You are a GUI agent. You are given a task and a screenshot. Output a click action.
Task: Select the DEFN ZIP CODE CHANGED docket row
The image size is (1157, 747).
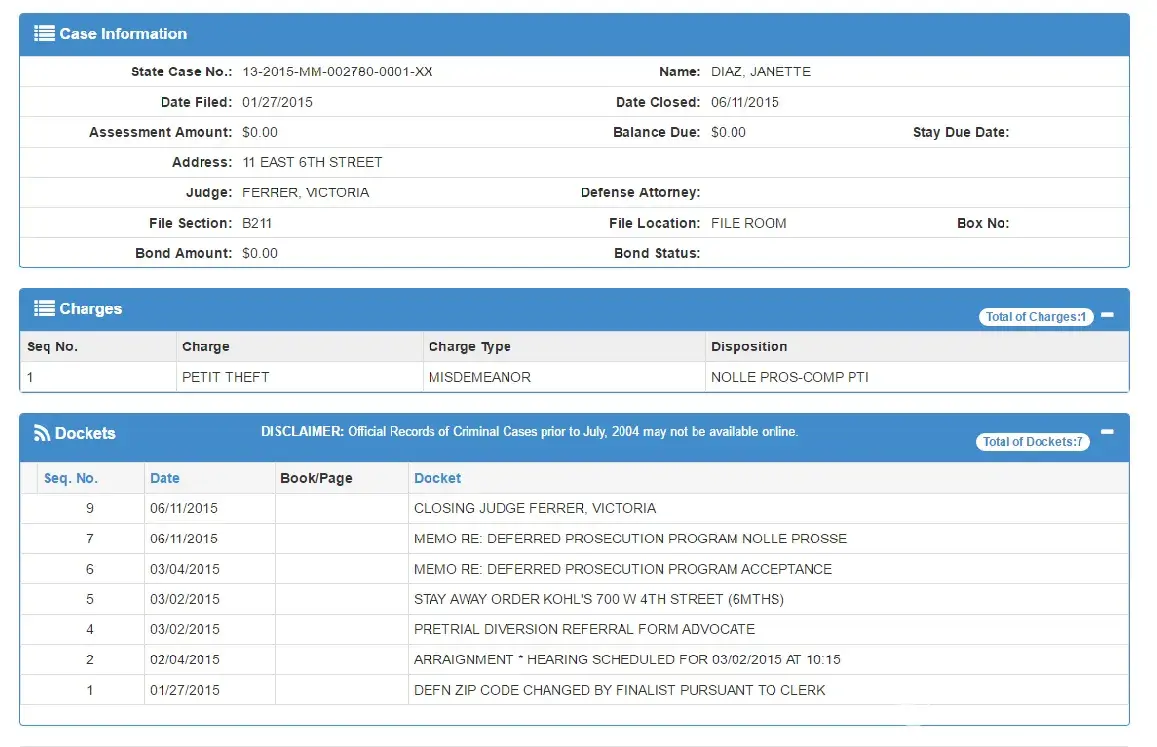point(619,690)
